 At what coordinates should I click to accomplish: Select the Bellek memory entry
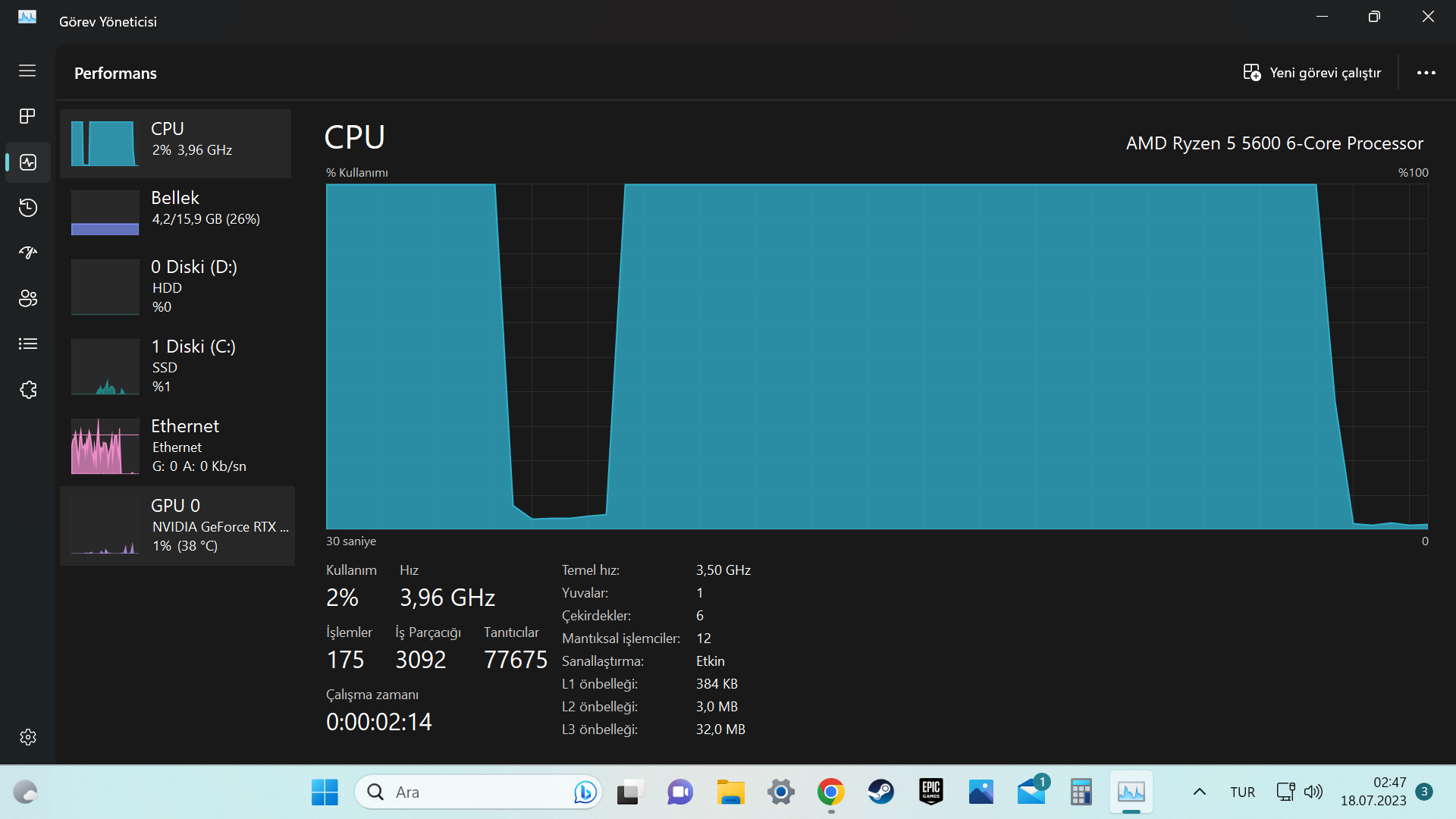pyautogui.click(x=176, y=212)
